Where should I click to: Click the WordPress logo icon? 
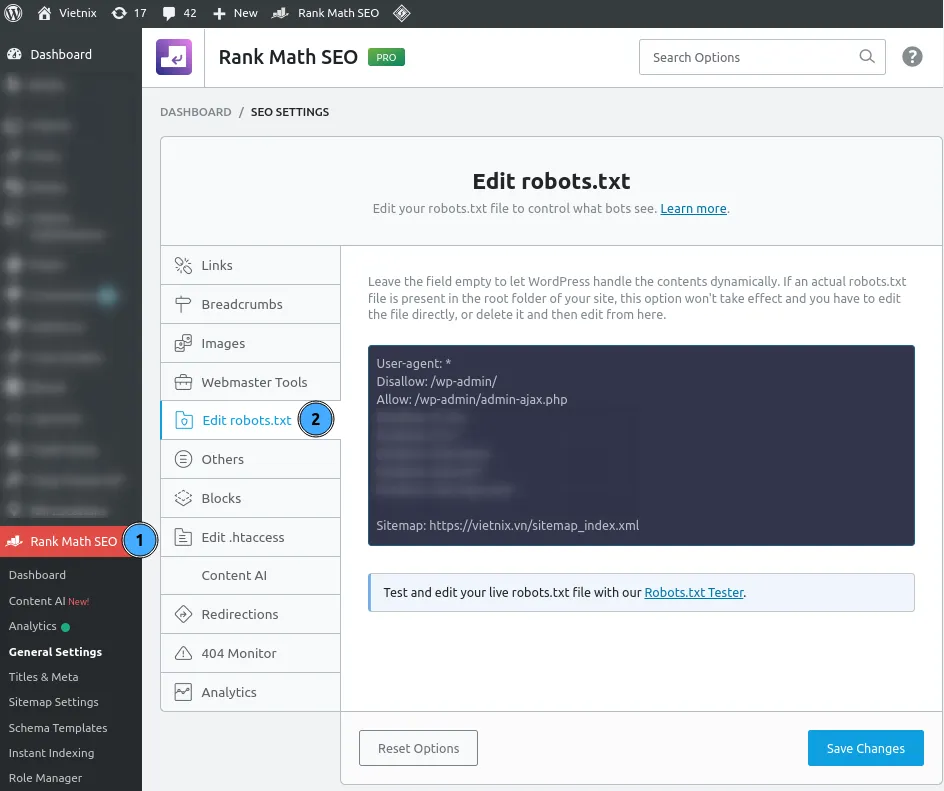click(x=13, y=13)
